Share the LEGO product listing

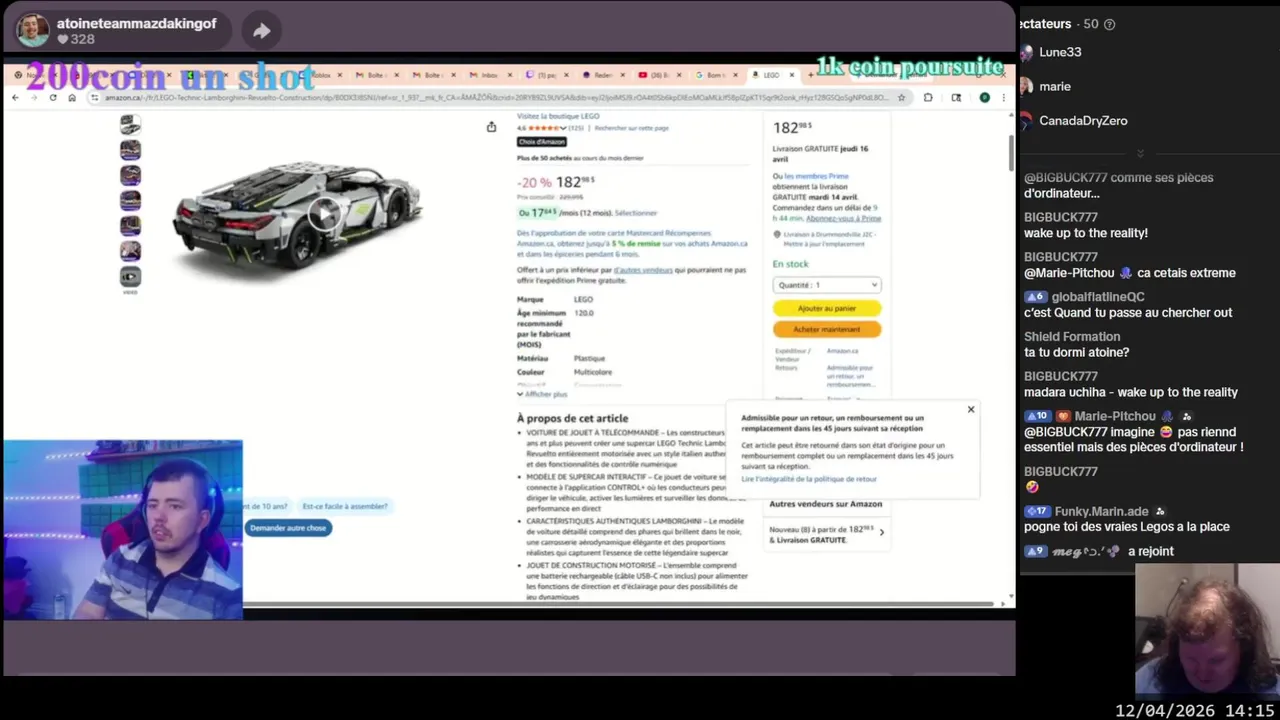click(x=491, y=126)
